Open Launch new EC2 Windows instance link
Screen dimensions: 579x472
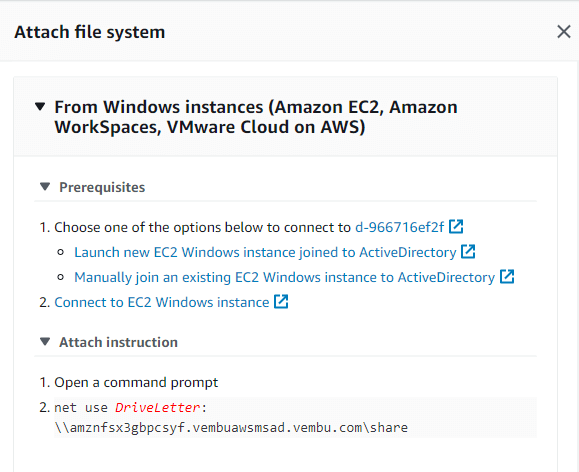pos(265,252)
